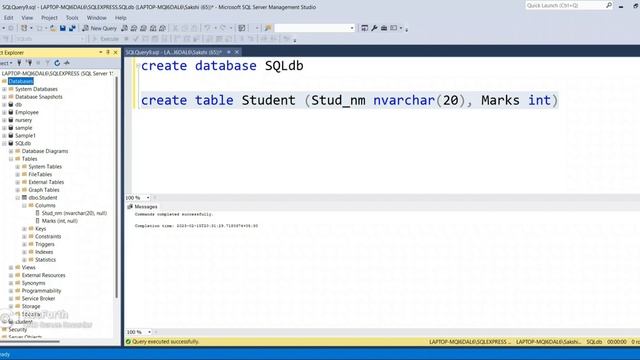Open the Help menu
640x360 pixels.
(120, 18)
